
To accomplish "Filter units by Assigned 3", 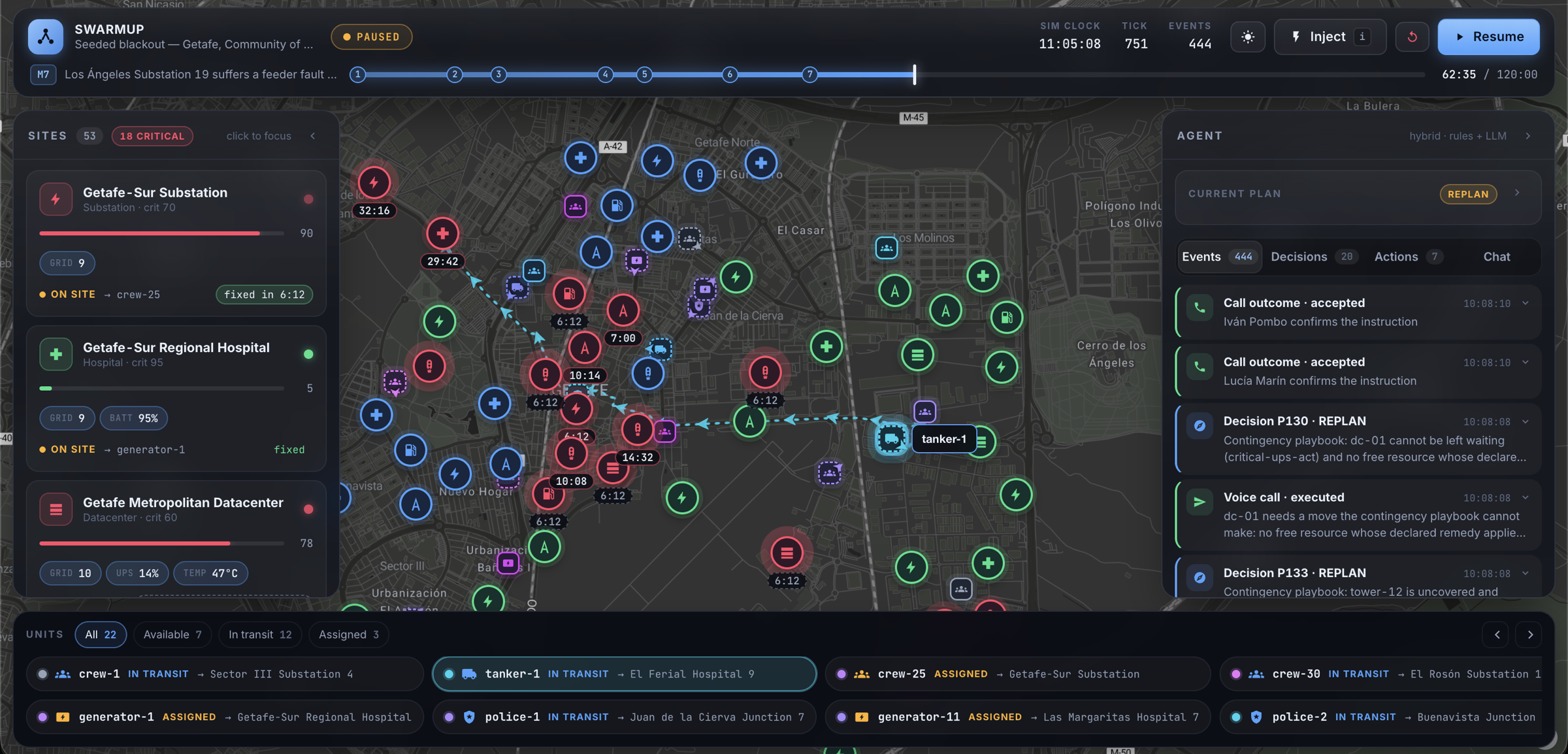I will pos(349,634).
